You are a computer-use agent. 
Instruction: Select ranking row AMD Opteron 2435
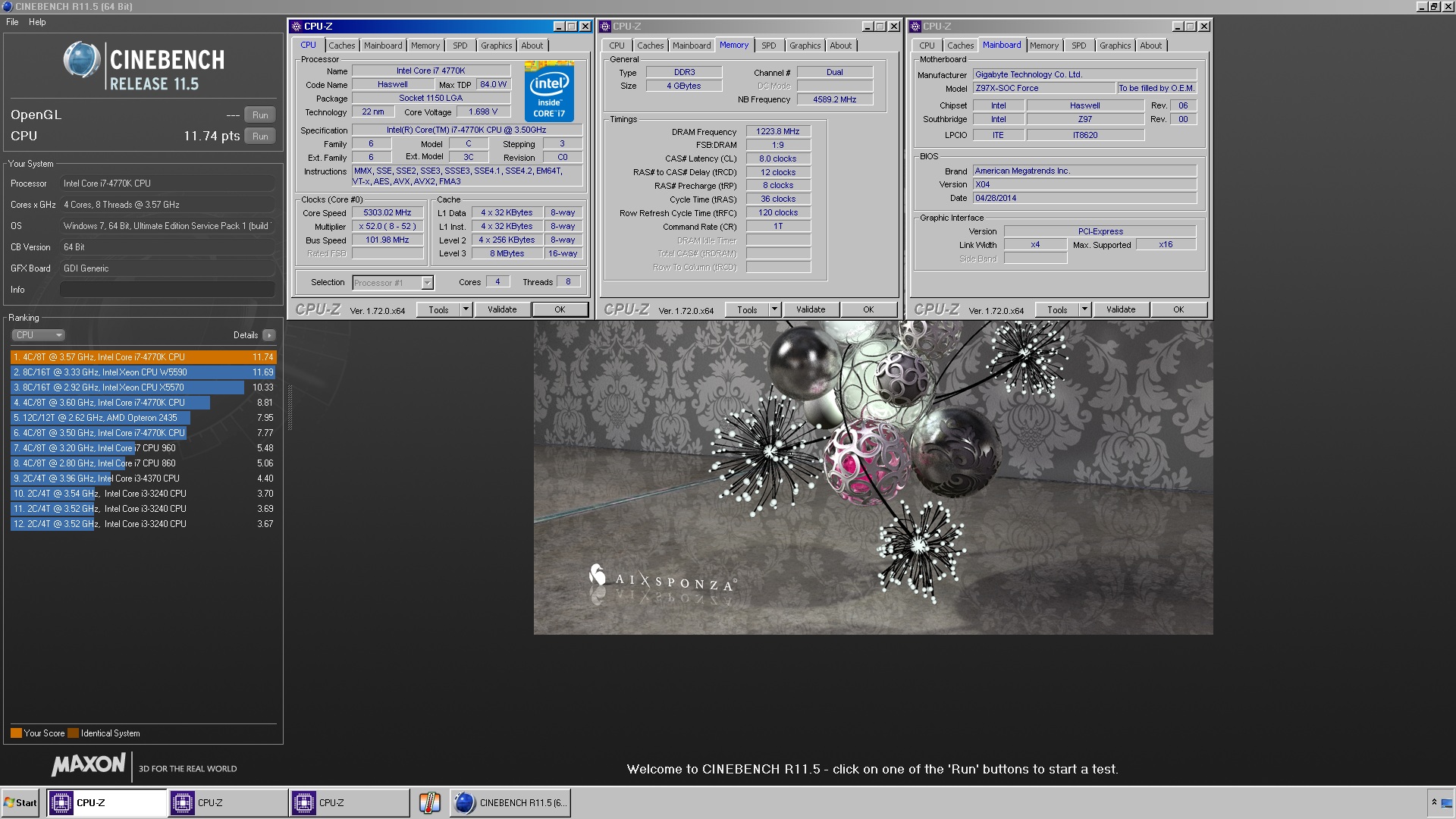143,418
